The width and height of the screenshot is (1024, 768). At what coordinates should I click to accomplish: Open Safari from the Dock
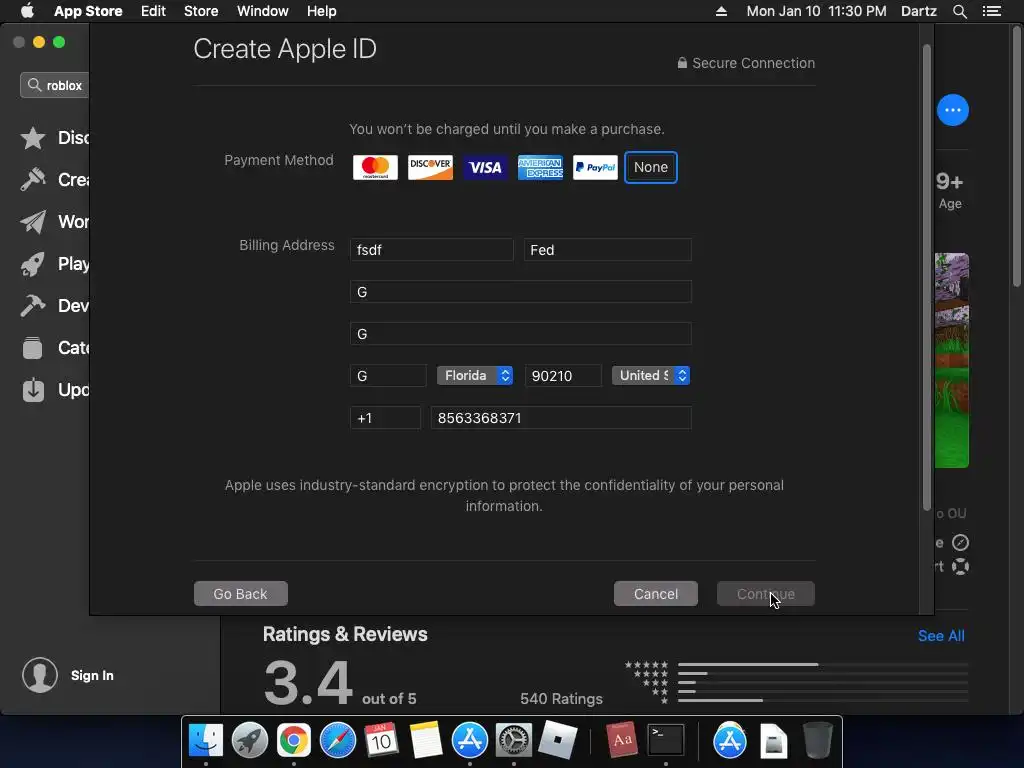[x=338, y=741]
